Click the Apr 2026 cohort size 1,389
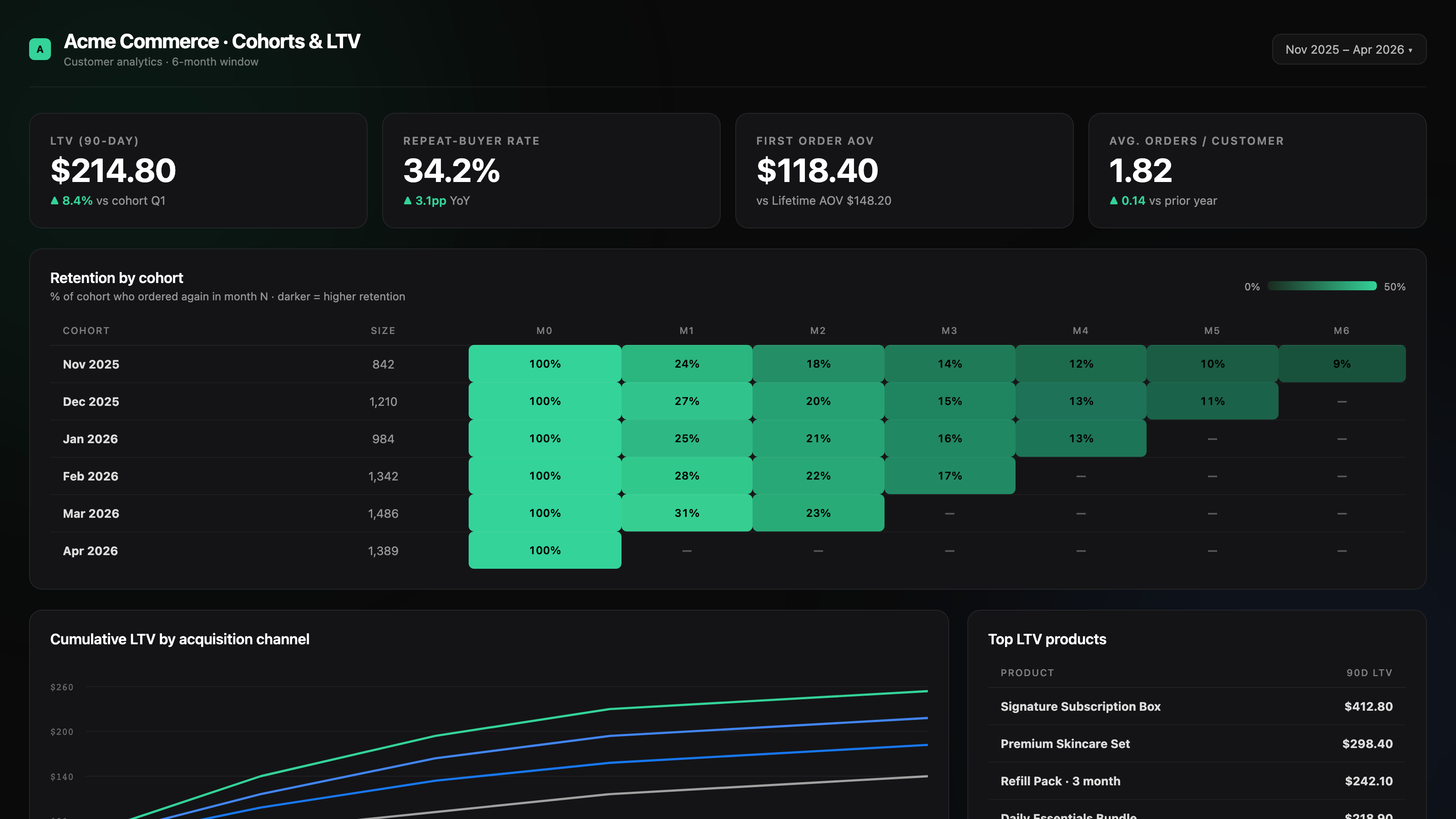Image resolution: width=1456 pixels, height=819 pixels. tap(383, 551)
